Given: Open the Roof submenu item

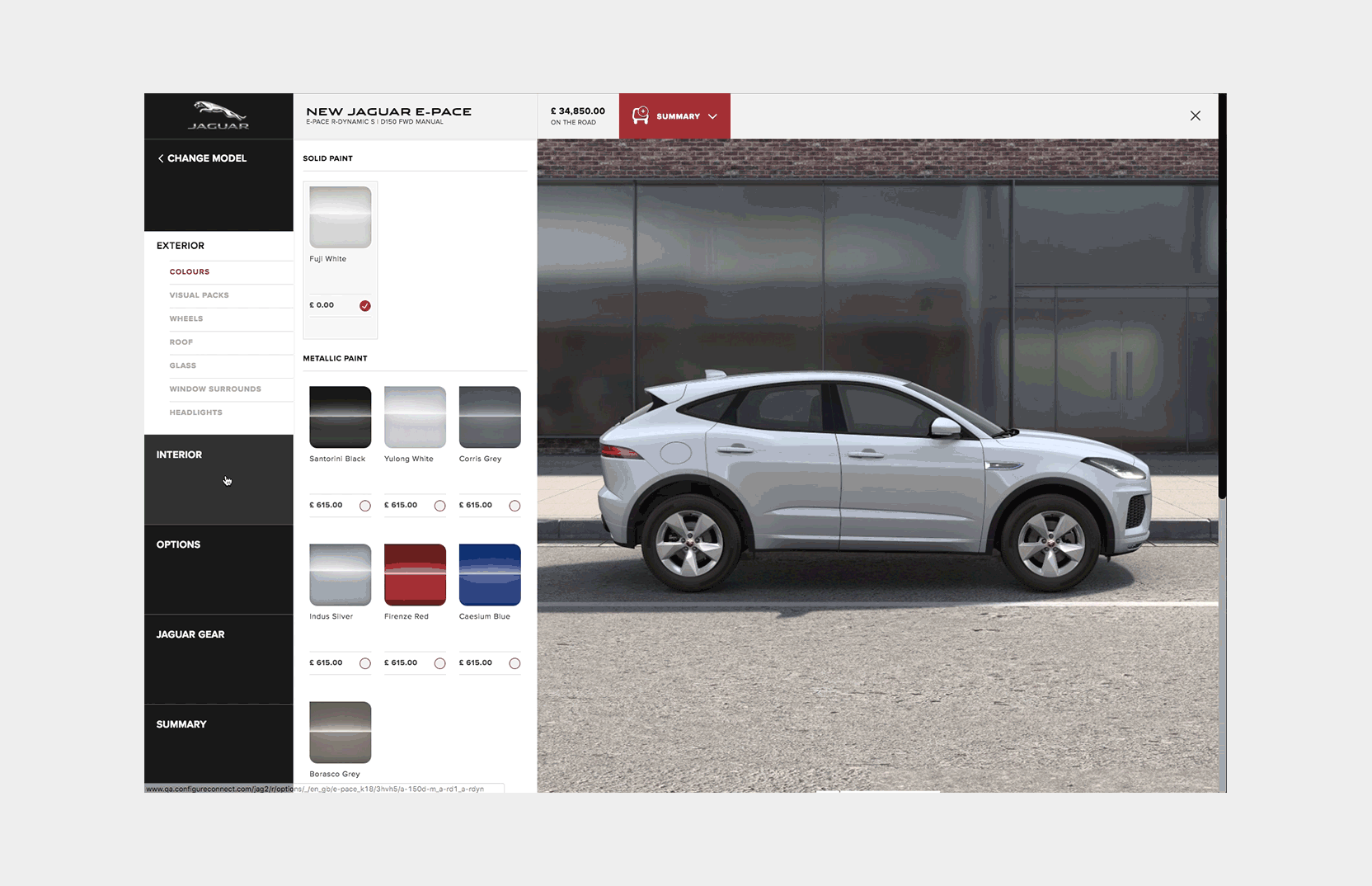Looking at the screenshot, I should [181, 342].
